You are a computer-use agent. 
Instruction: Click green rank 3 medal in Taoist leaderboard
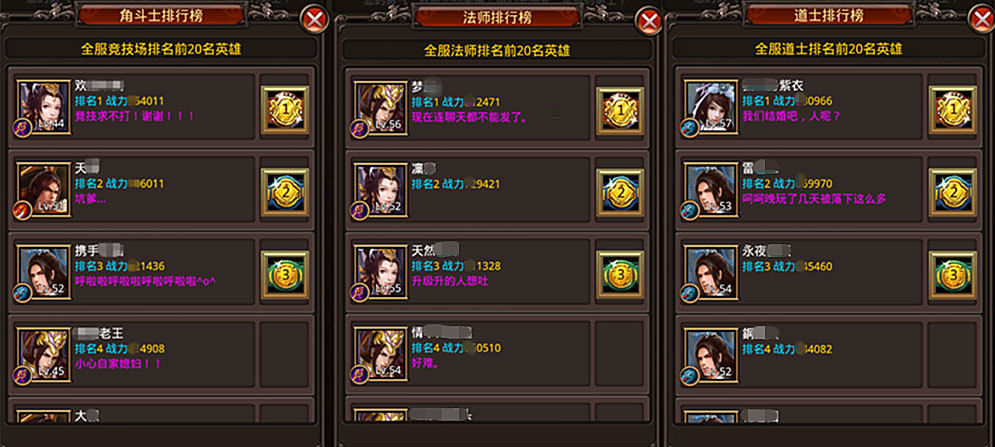952,275
